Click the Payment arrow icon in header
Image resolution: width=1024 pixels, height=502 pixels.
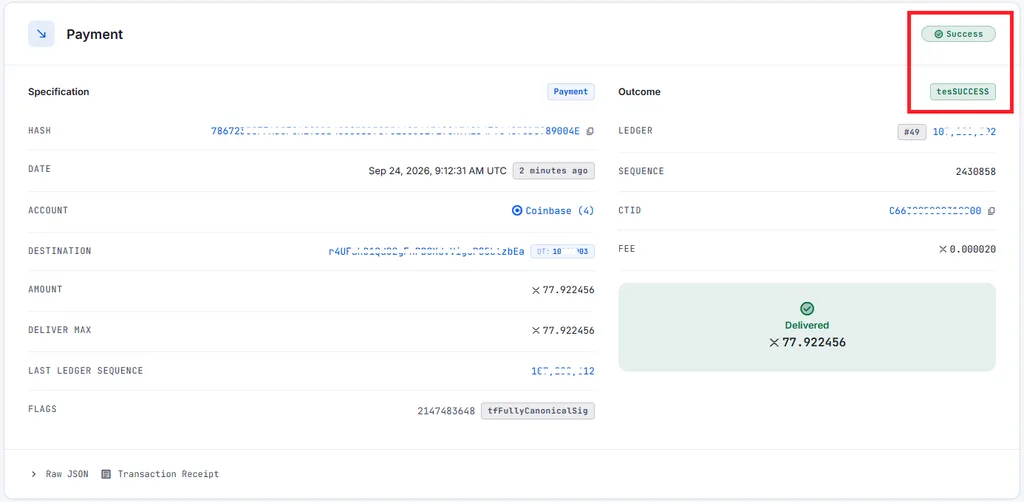[41, 34]
